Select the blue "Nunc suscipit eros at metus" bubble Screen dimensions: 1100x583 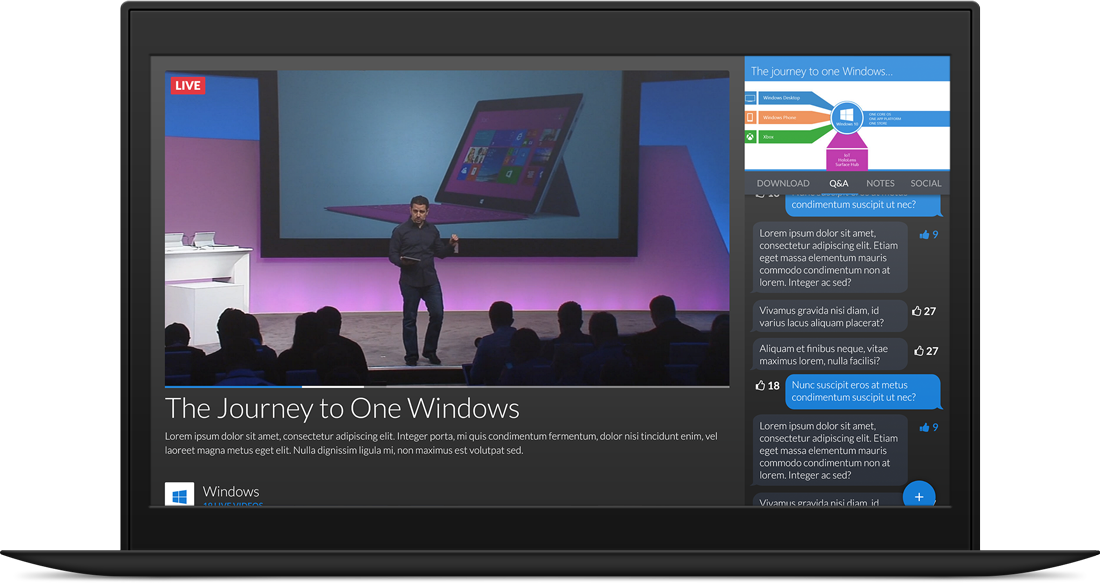pos(862,391)
